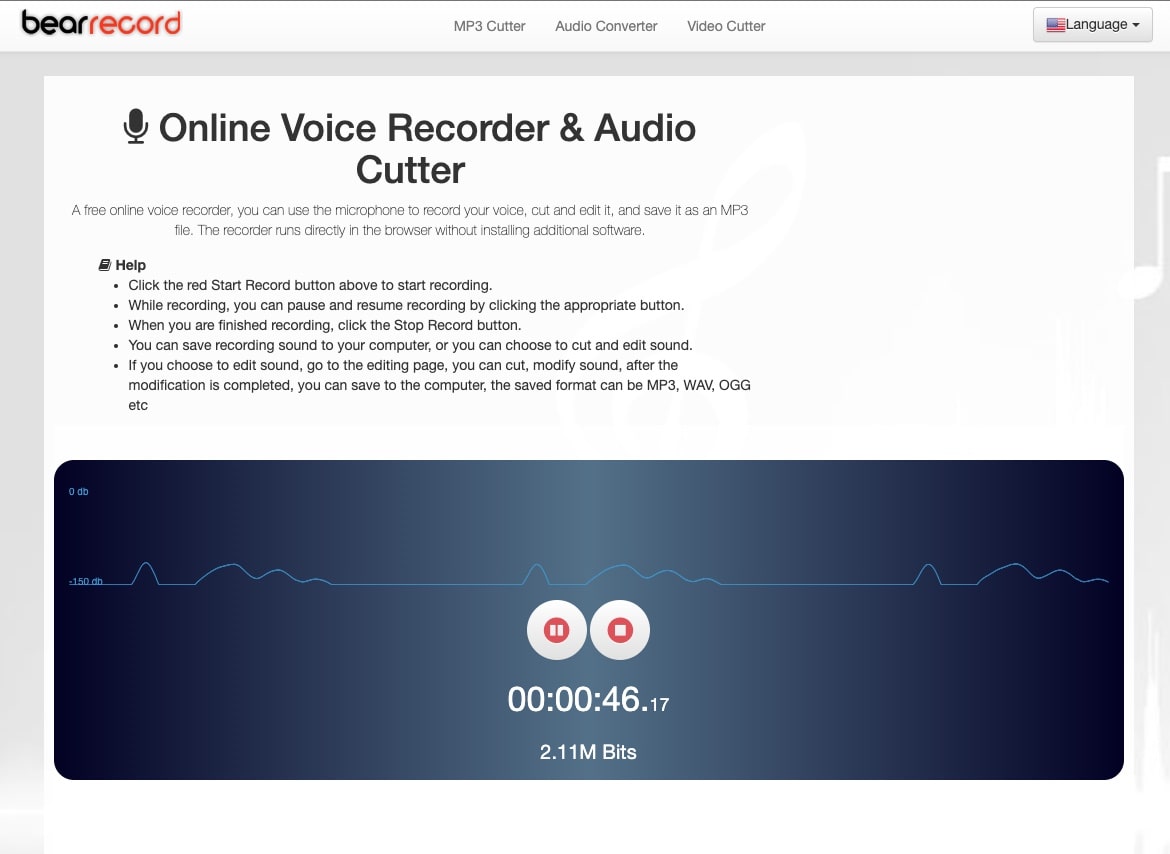Switch to the MP3 Cutter page

click(x=489, y=26)
